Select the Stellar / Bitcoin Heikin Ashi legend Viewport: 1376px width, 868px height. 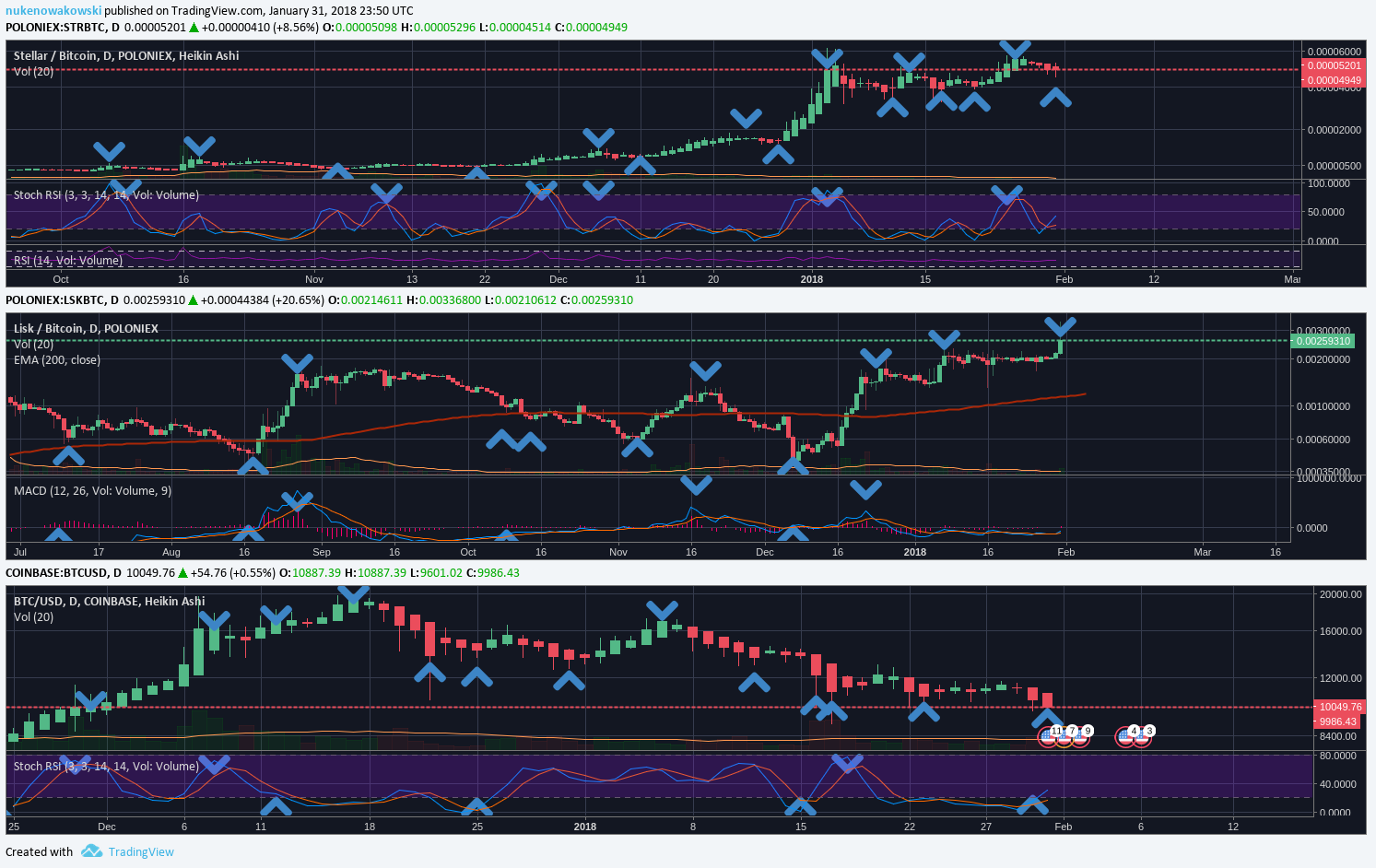point(126,55)
